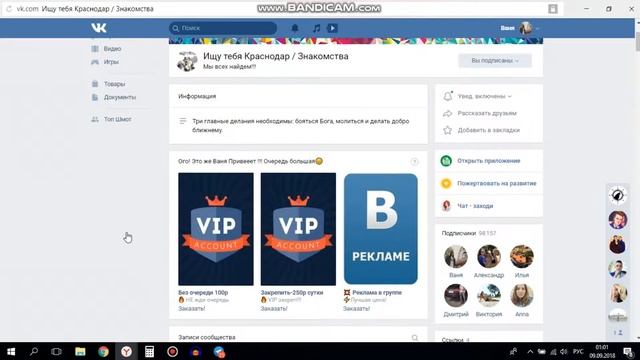Click the help question mark in widget header
Image resolution: width=640 pixels, height=360 pixels.
pos(414,162)
